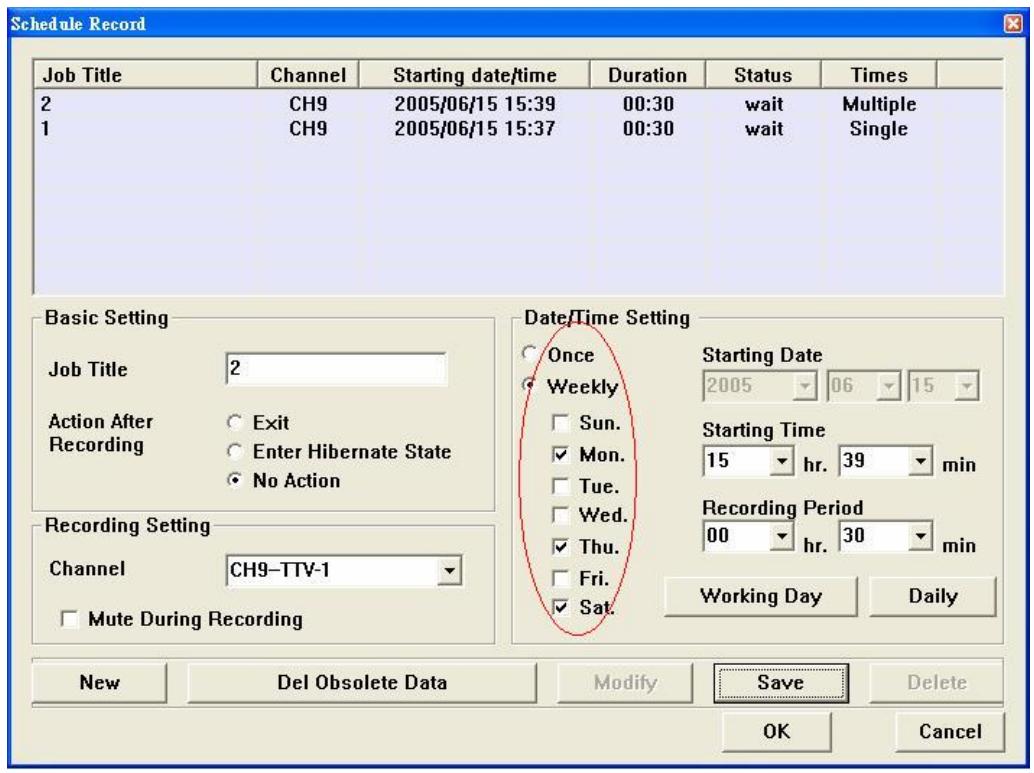This screenshot has height=773, width=1034.
Task: Check the Wed. checkbox
Action: coord(560,514)
